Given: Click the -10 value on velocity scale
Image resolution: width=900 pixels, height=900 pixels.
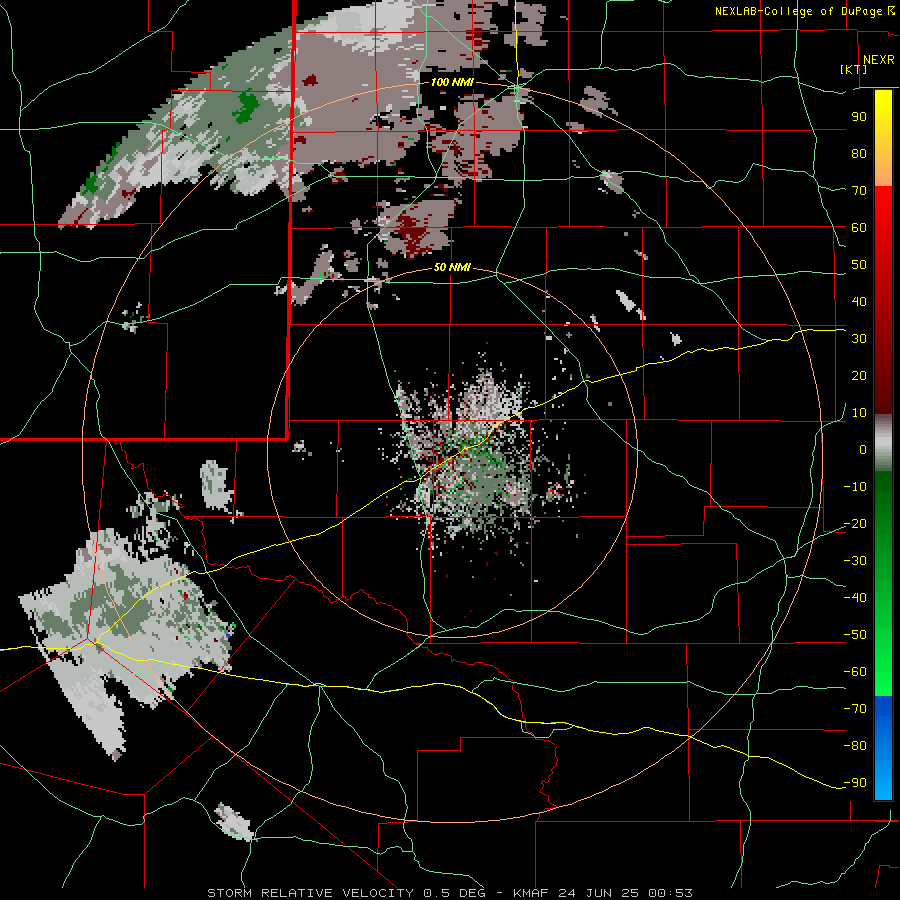Looking at the screenshot, I should (x=855, y=487).
